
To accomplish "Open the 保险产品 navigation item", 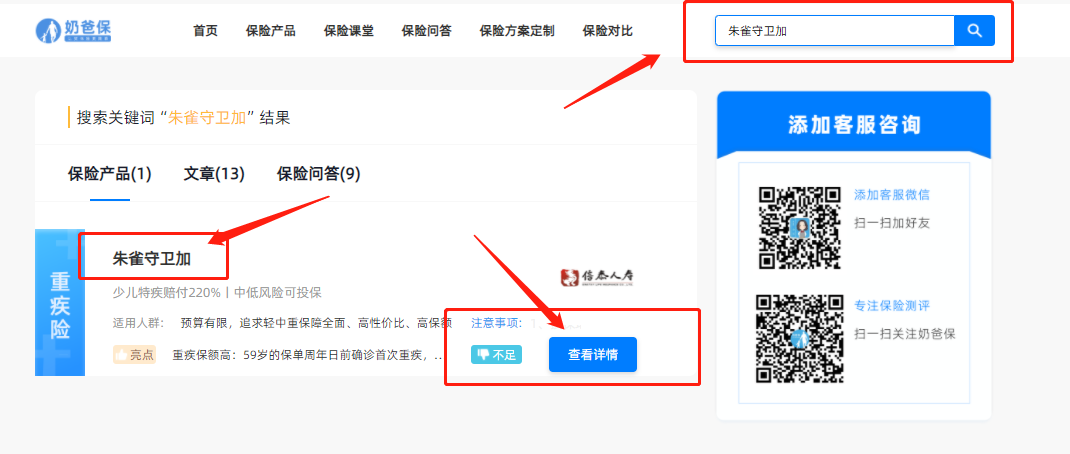I will point(270,31).
